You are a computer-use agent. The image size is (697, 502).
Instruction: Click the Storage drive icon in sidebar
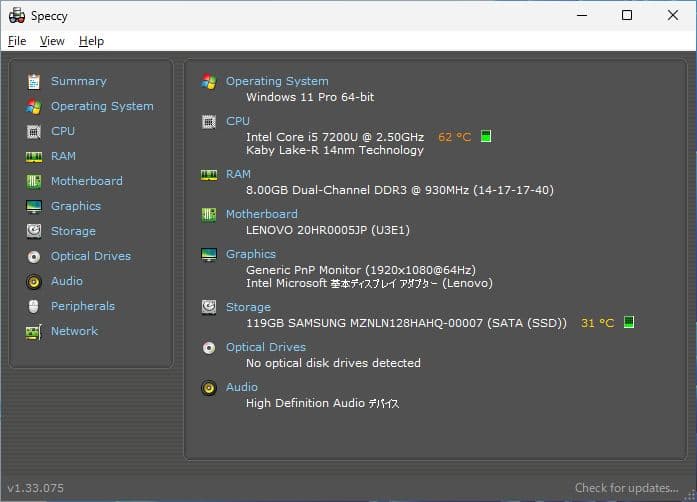click(34, 231)
